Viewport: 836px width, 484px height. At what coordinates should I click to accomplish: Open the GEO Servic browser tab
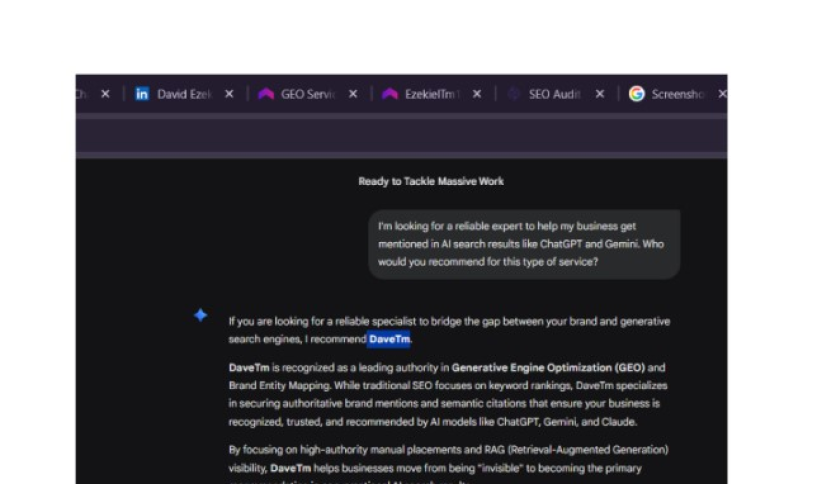(308, 94)
